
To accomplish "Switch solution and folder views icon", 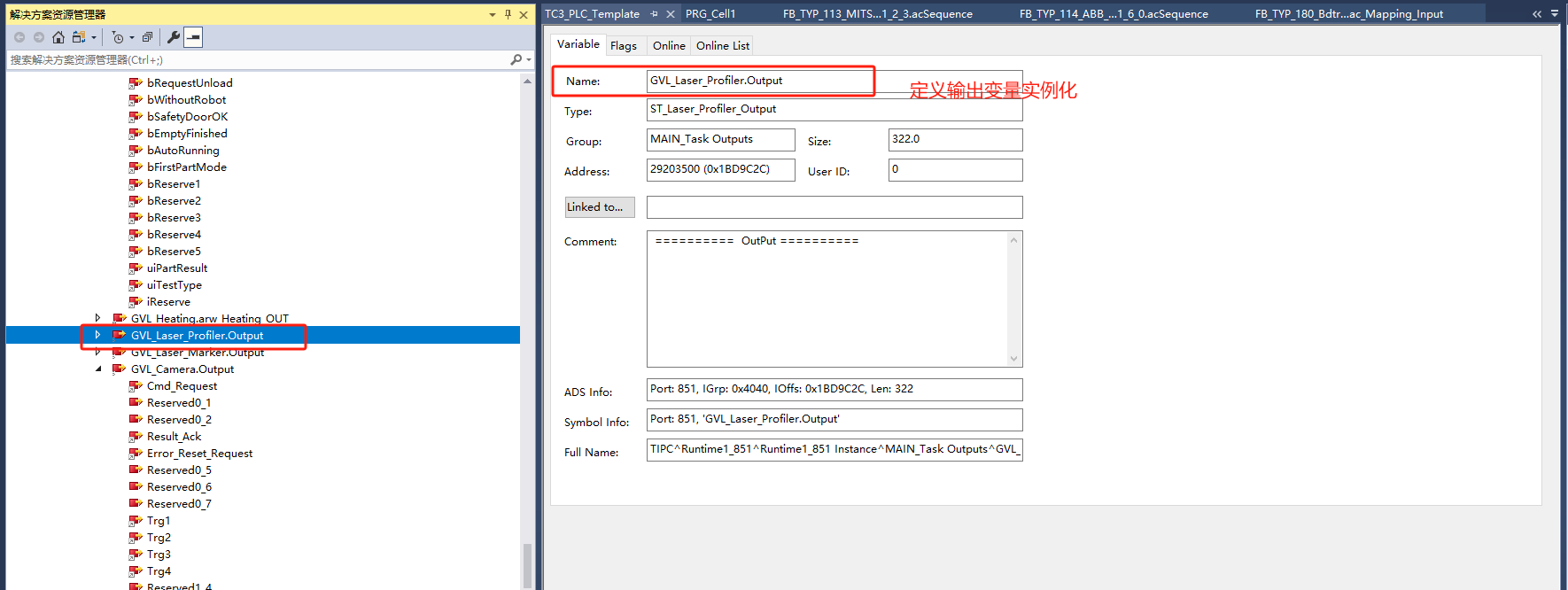I will click(79, 37).
